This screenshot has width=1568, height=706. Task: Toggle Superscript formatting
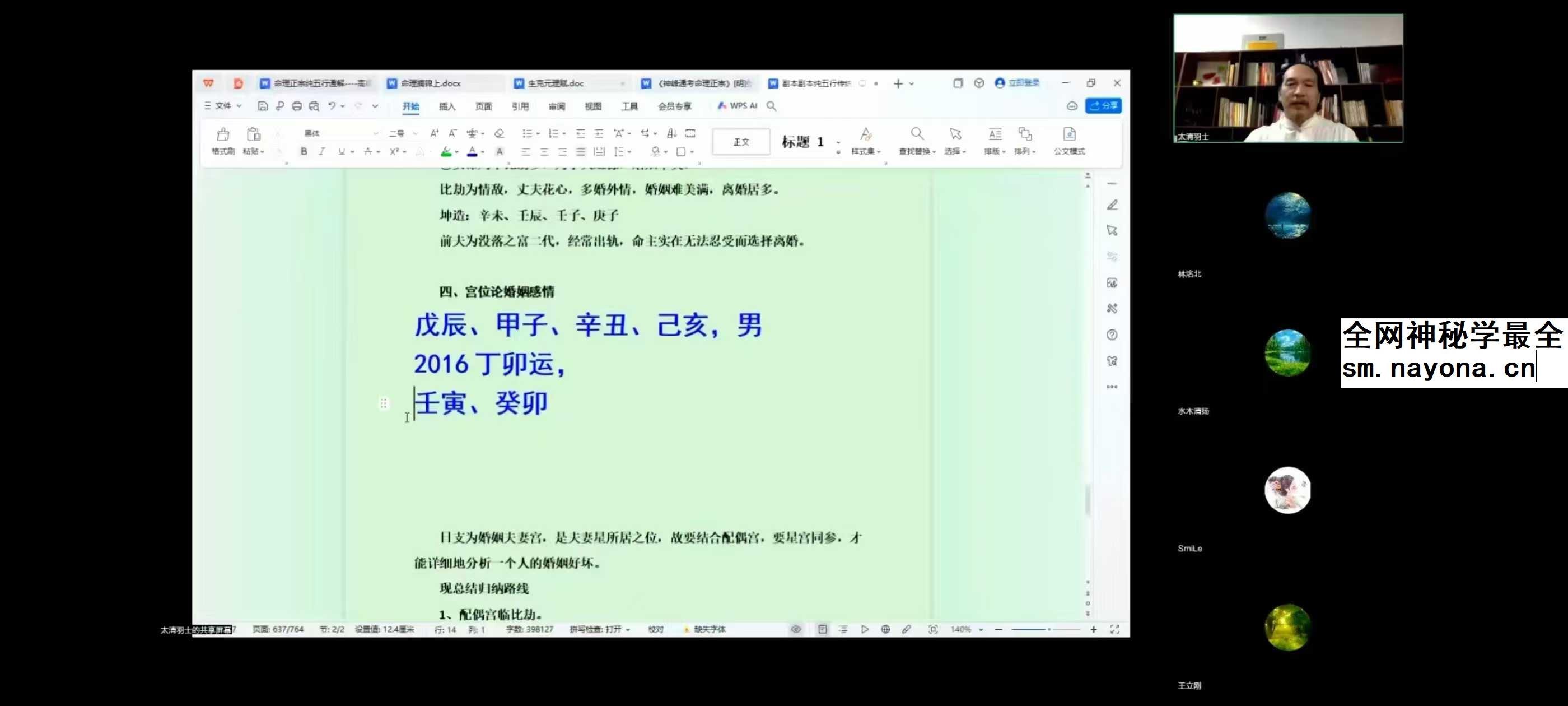pyautogui.click(x=394, y=152)
